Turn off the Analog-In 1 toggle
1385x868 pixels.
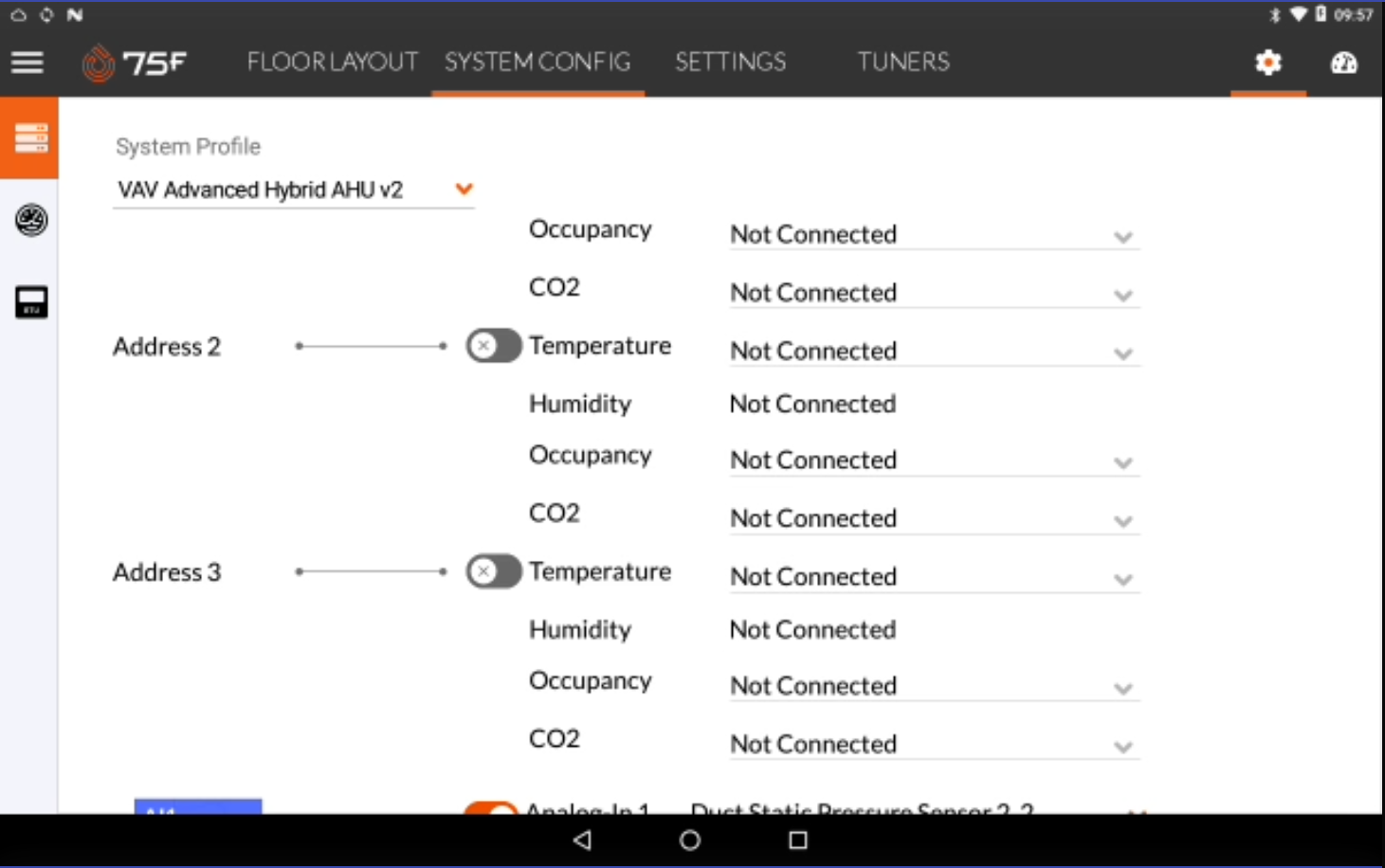(491, 808)
